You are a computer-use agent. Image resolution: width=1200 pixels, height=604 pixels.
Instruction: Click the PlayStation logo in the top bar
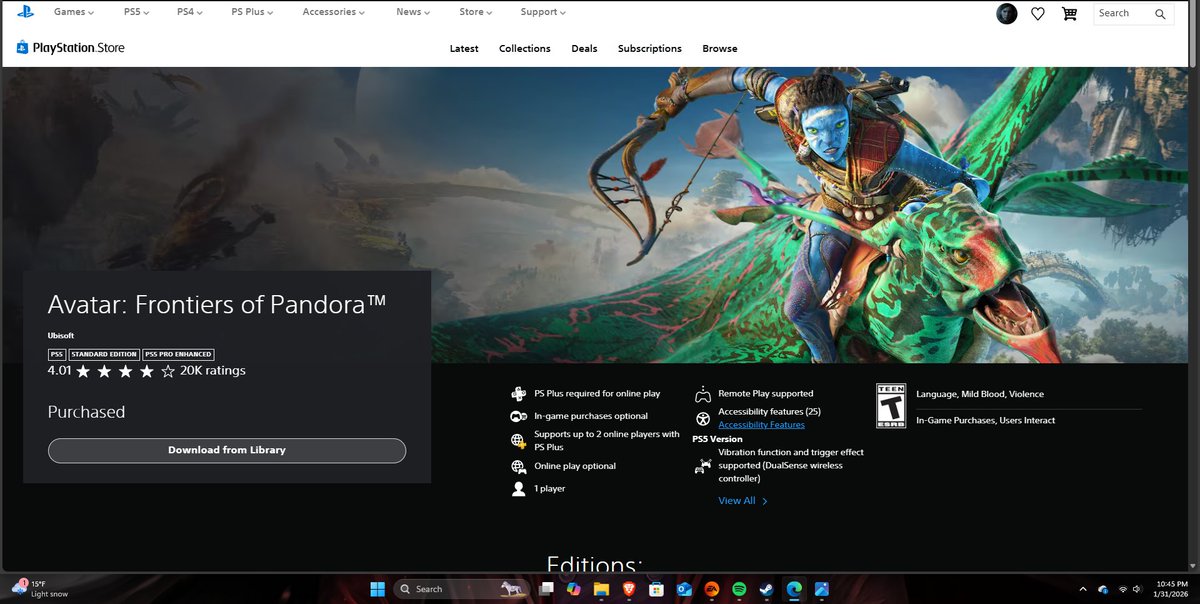24,12
